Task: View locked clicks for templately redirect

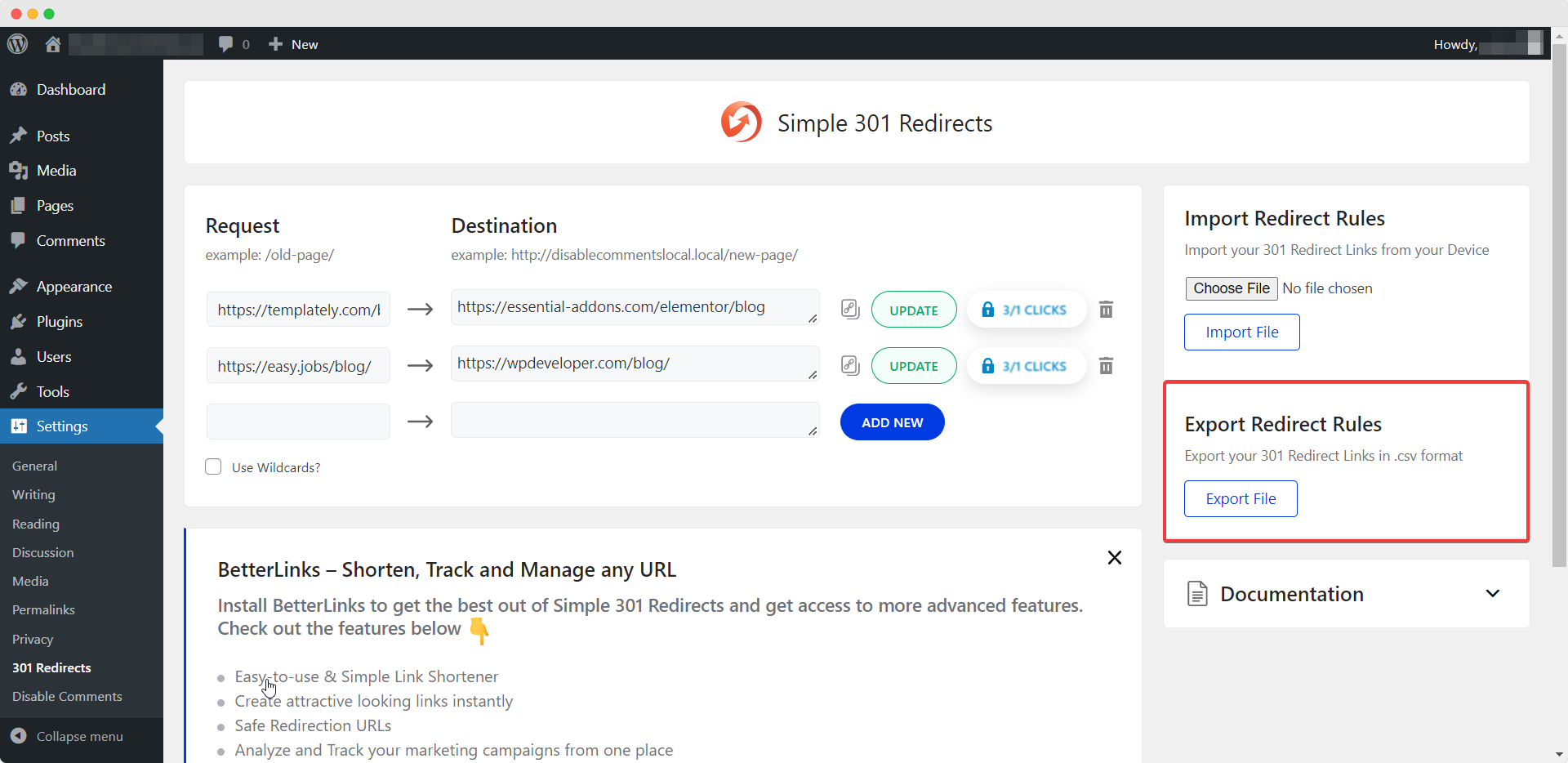Action: point(1027,310)
